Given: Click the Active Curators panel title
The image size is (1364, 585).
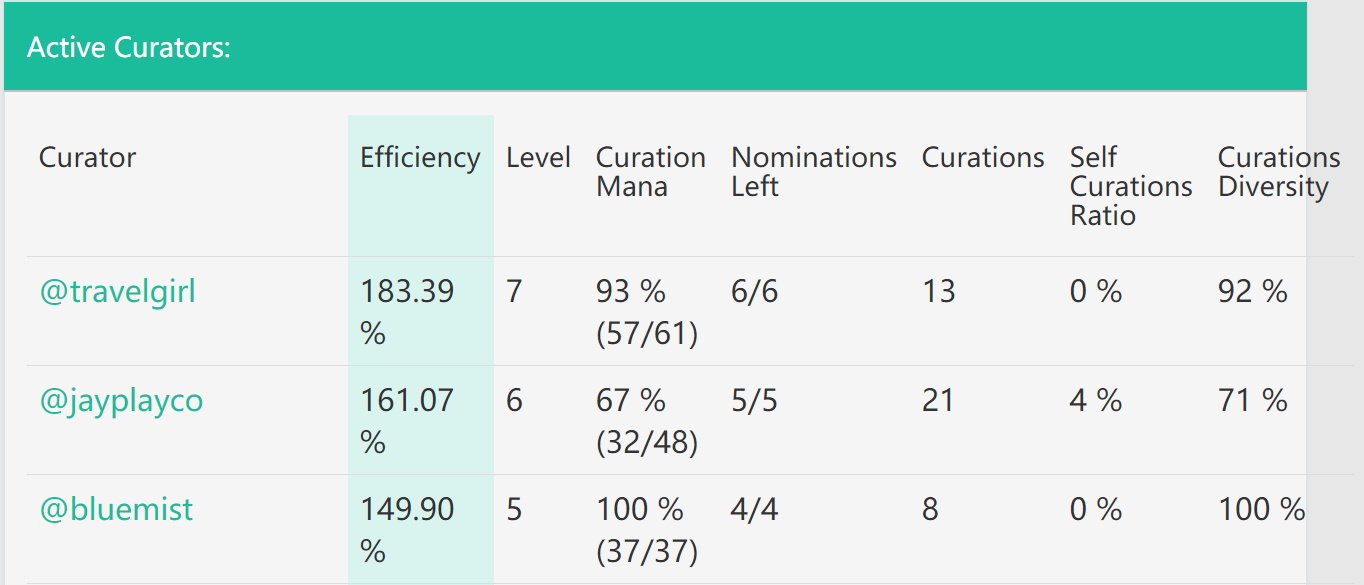Looking at the screenshot, I should click(129, 47).
